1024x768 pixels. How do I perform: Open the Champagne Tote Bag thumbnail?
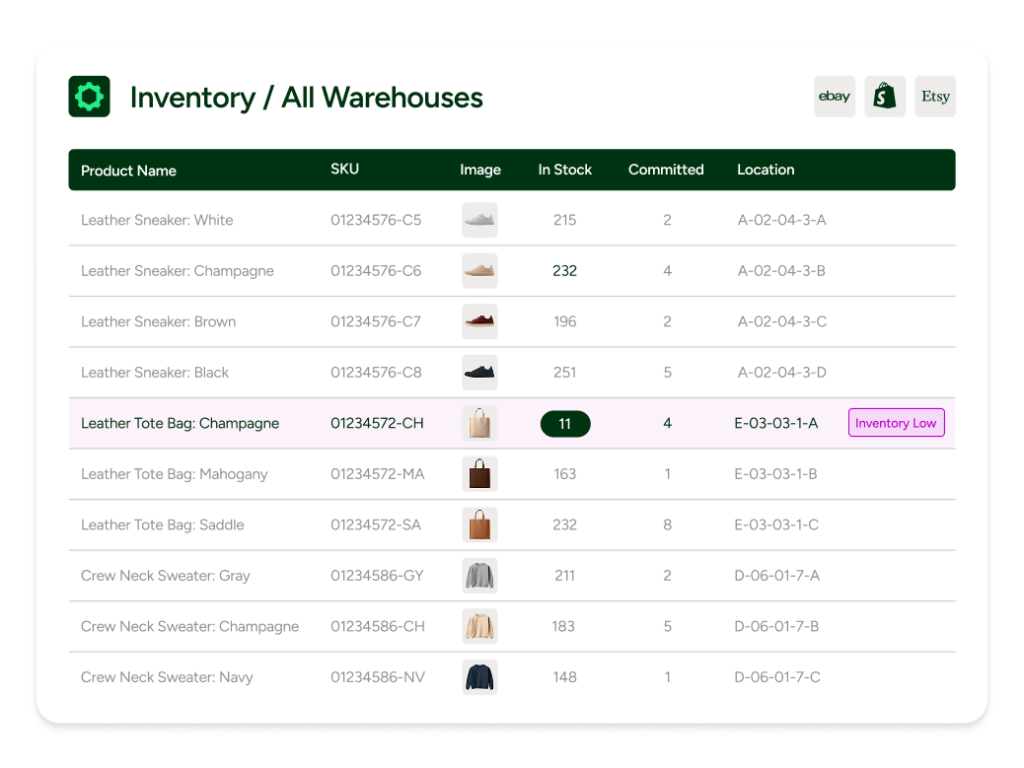pos(480,423)
